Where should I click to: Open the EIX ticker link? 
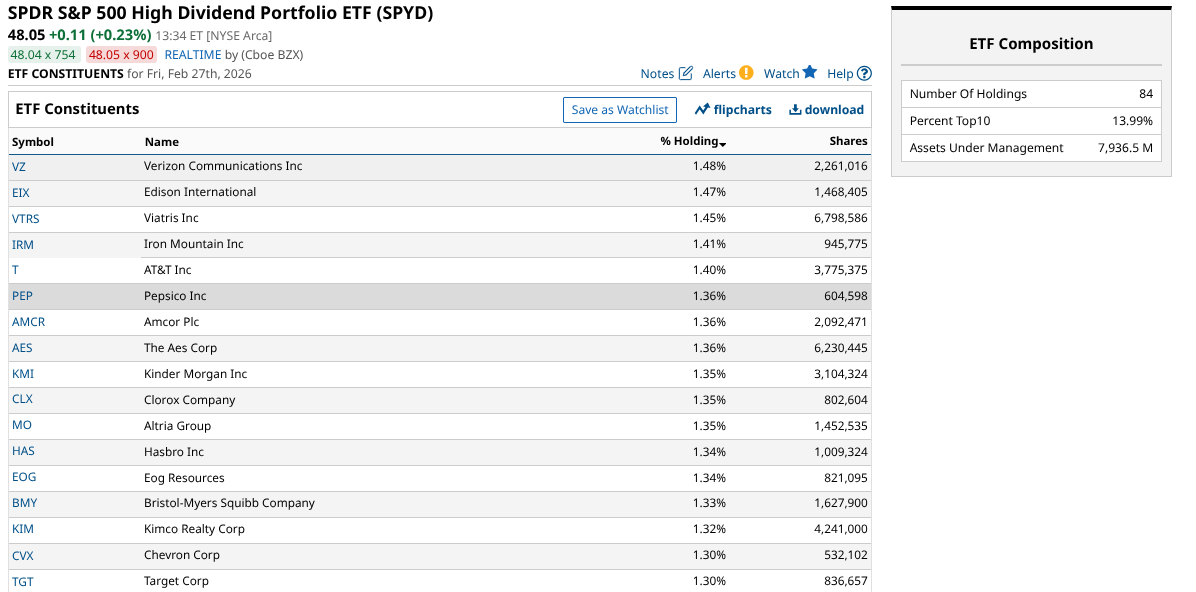tap(22, 193)
